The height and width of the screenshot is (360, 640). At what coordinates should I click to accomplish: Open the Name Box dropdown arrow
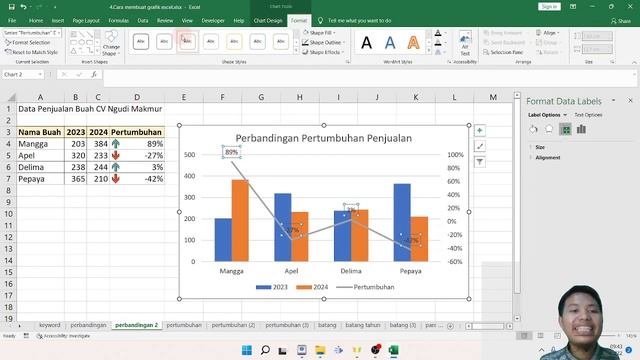40,74
